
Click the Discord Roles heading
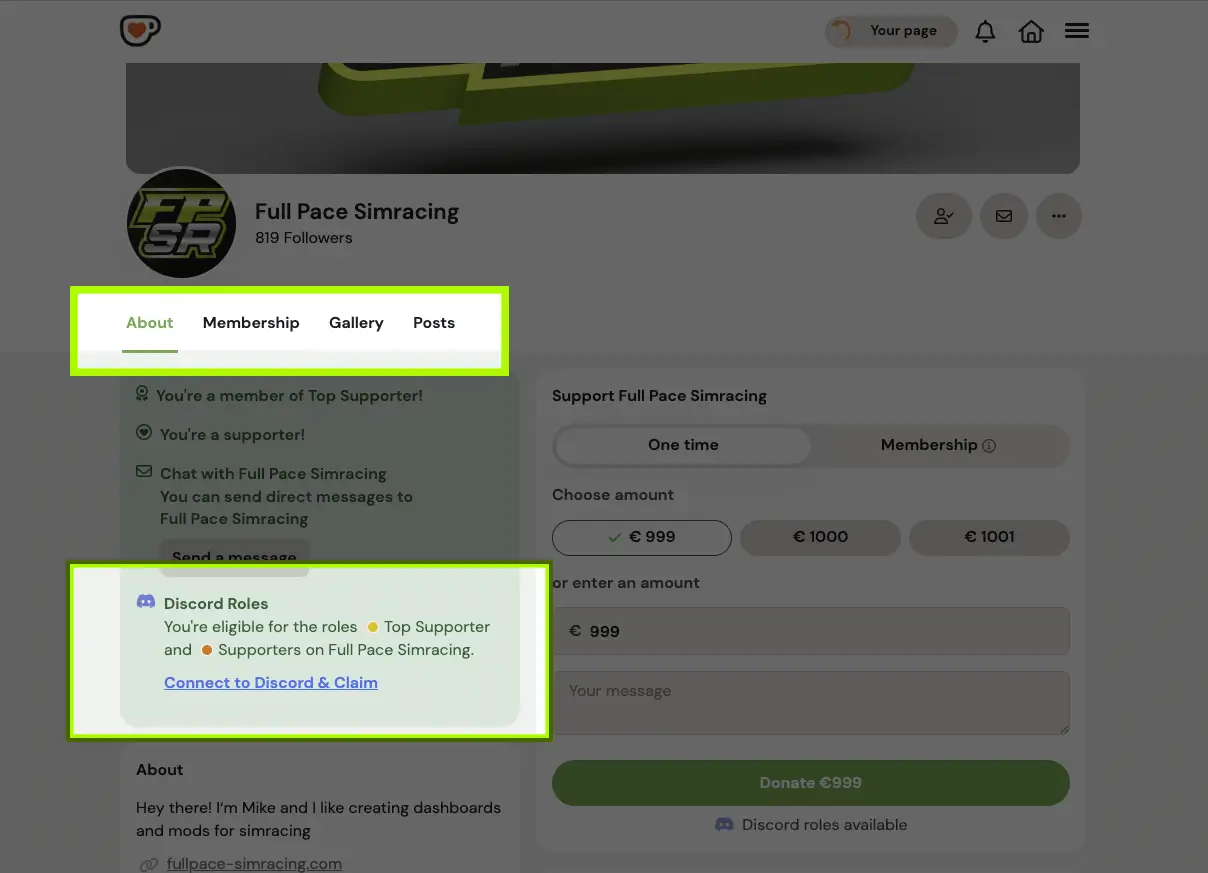pos(216,604)
